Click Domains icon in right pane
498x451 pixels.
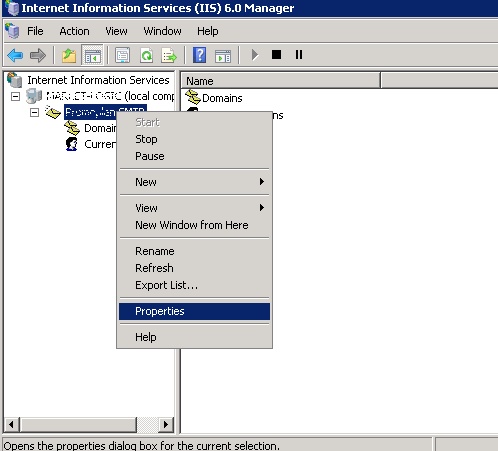tap(193, 97)
